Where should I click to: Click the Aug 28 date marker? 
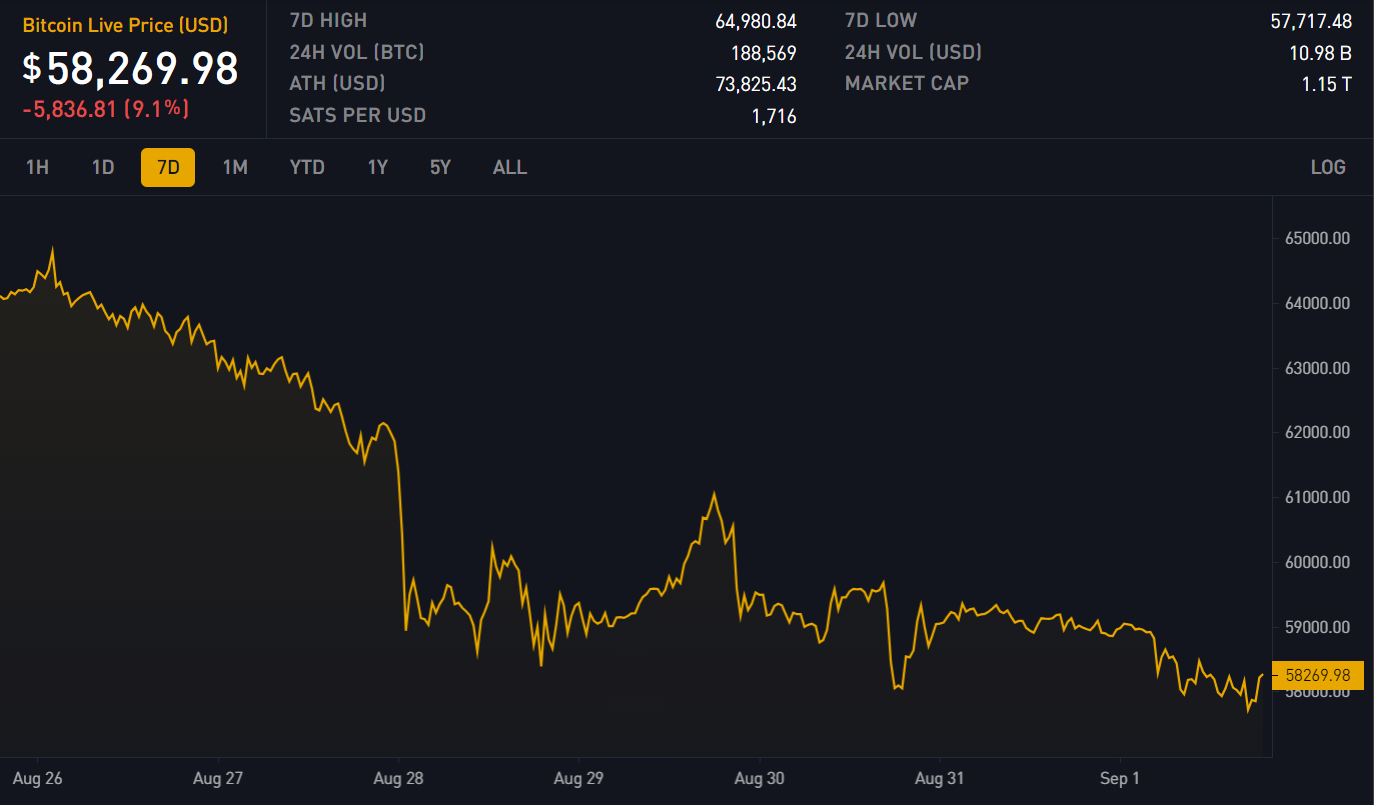(399, 778)
